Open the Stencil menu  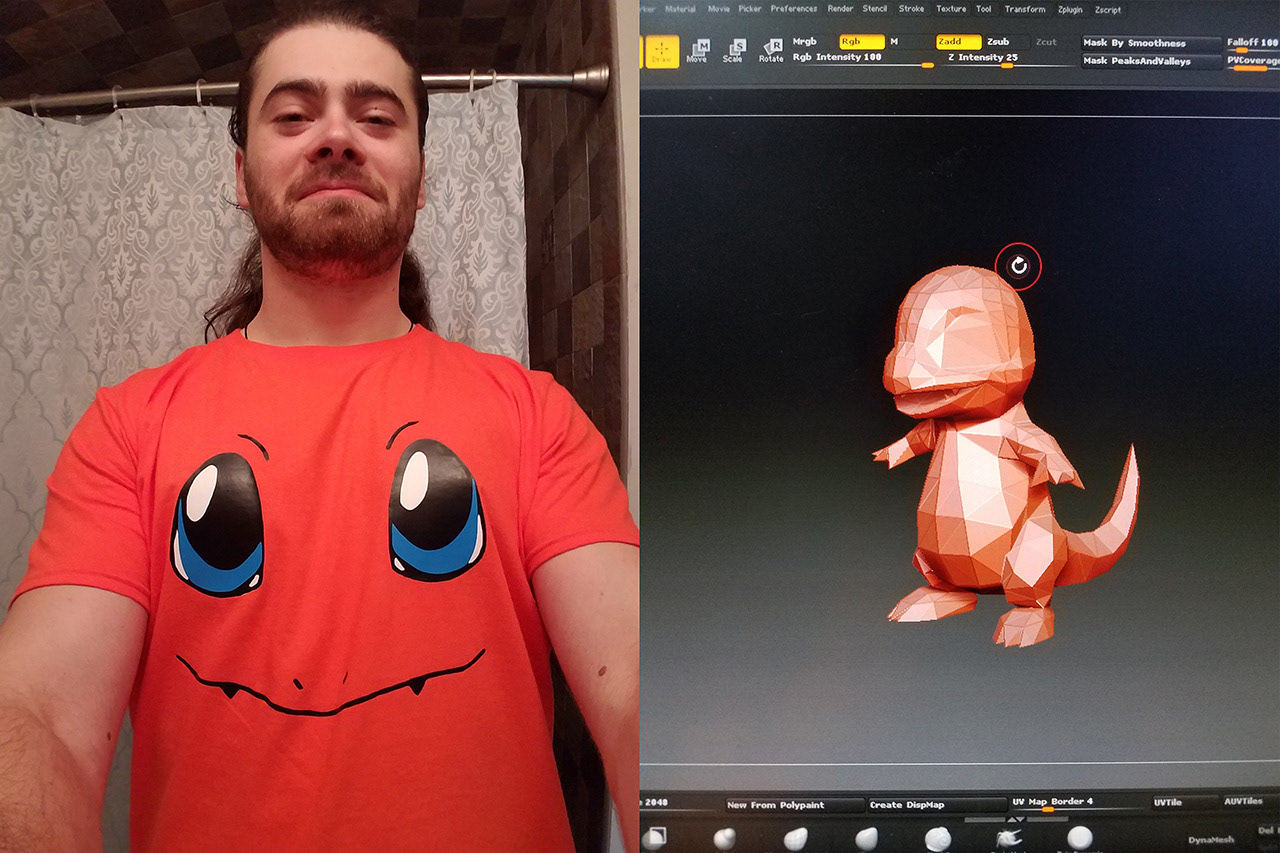point(875,9)
